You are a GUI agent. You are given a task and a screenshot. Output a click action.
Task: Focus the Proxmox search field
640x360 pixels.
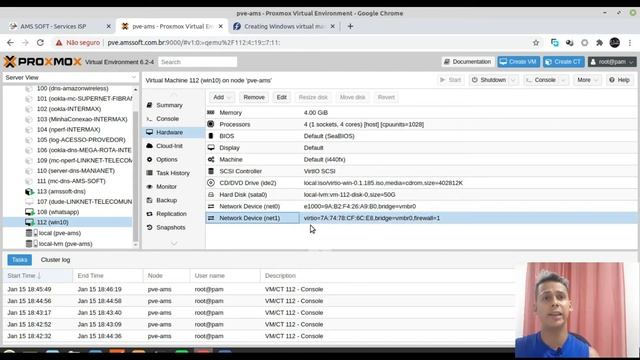click(198, 62)
